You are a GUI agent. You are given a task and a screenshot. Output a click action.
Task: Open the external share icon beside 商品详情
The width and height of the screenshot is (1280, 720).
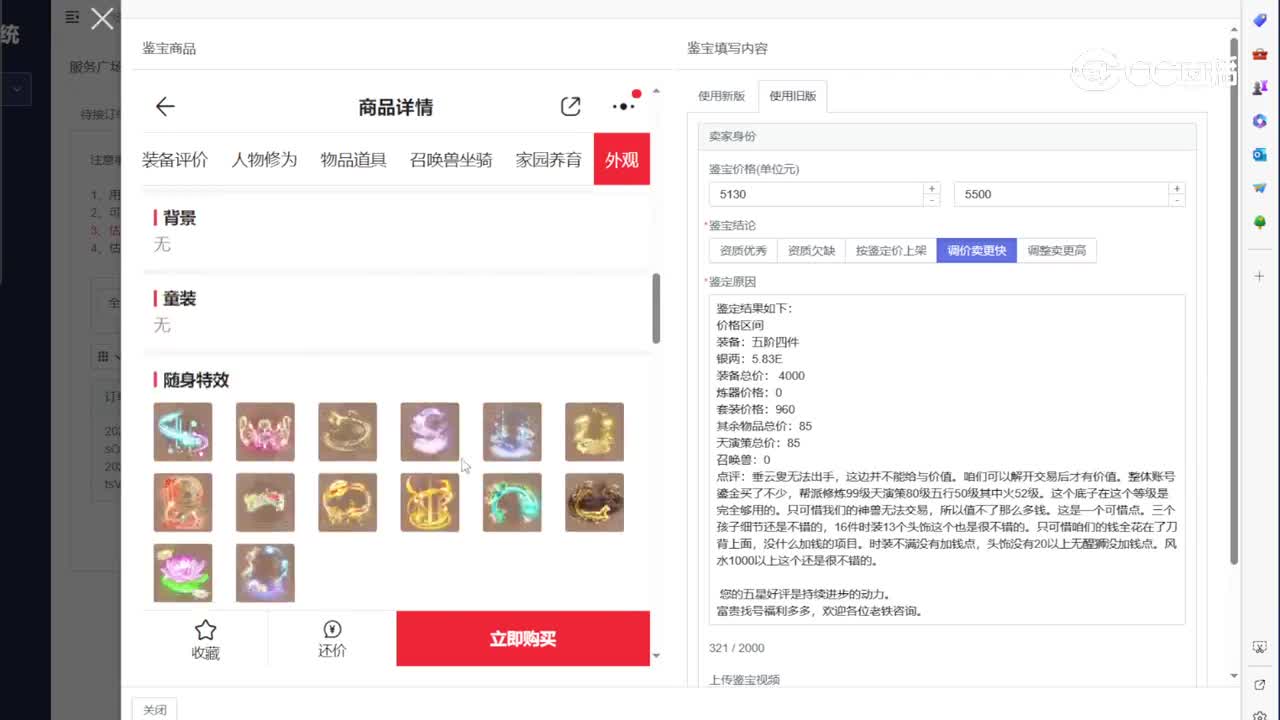pos(570,106)
